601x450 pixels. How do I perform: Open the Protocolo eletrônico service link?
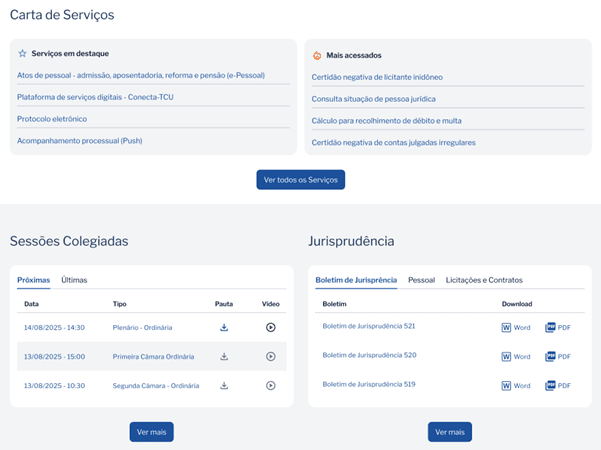(x=52, y=119)
